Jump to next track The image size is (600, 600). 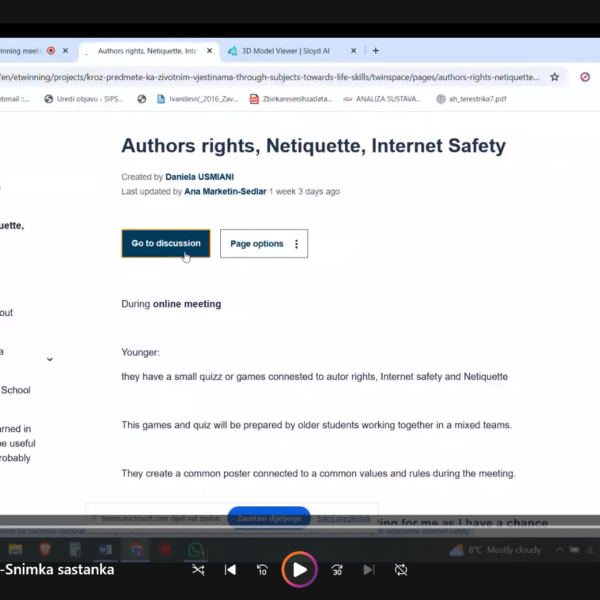pos(369,570)
